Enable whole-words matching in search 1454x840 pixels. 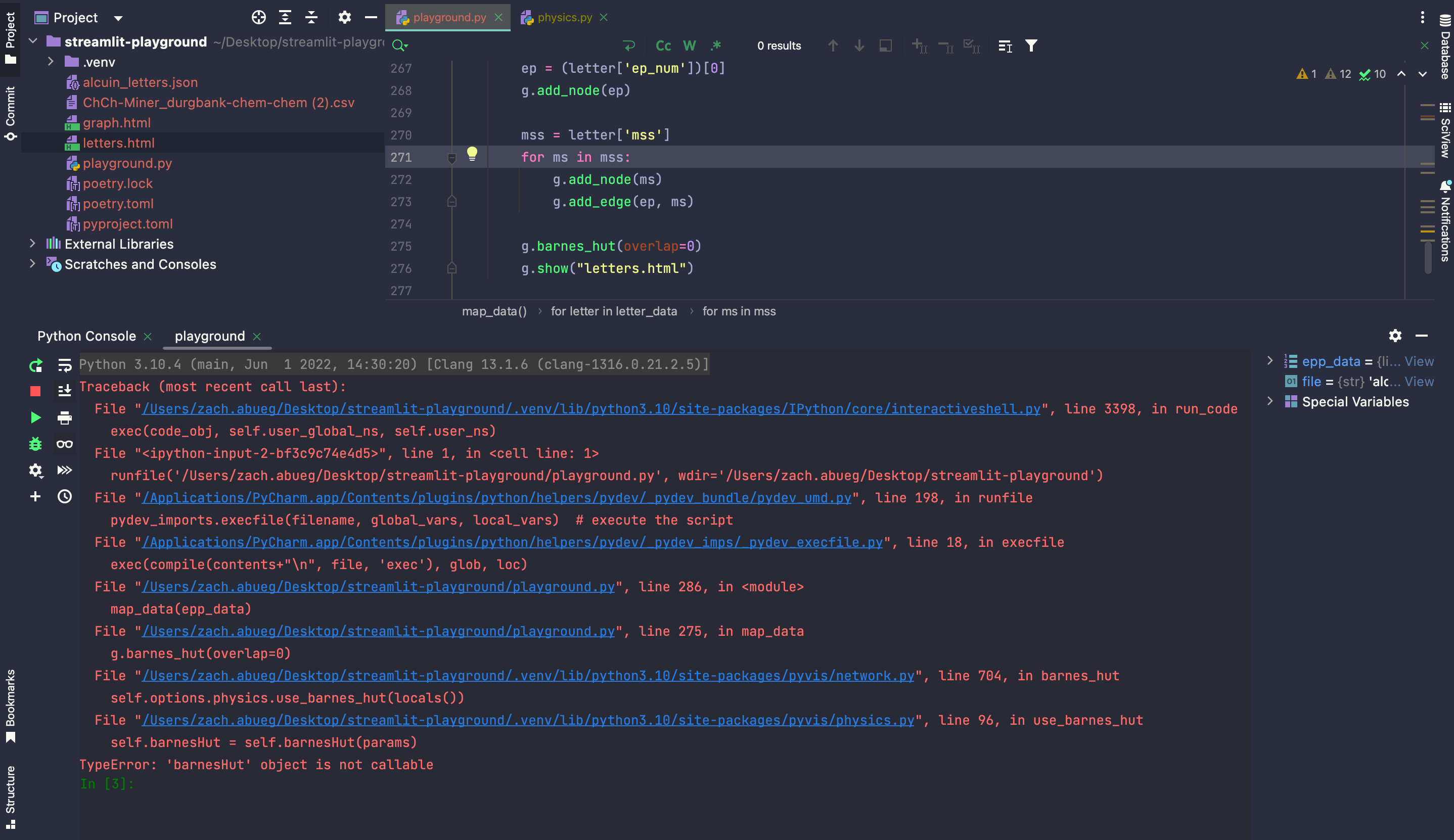(690, 45)
